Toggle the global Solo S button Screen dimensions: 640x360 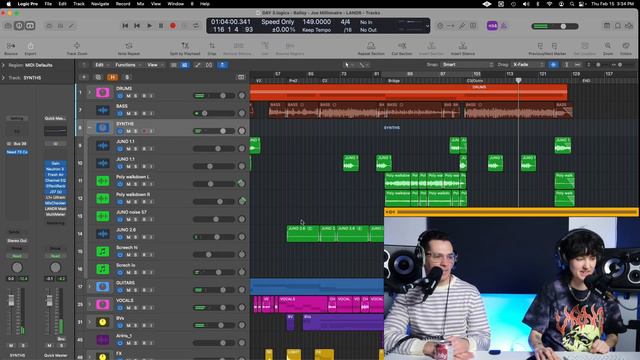point(127,77)
